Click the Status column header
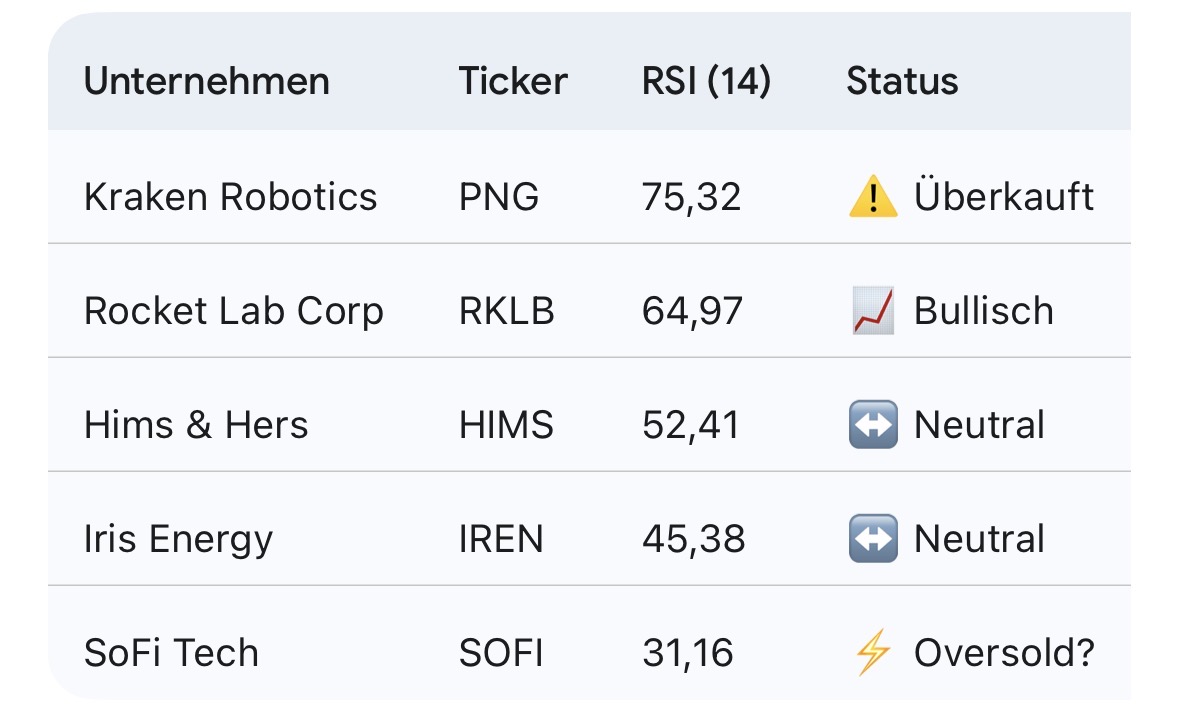The width and height of the screenshot is (1179, 717). 902,81
